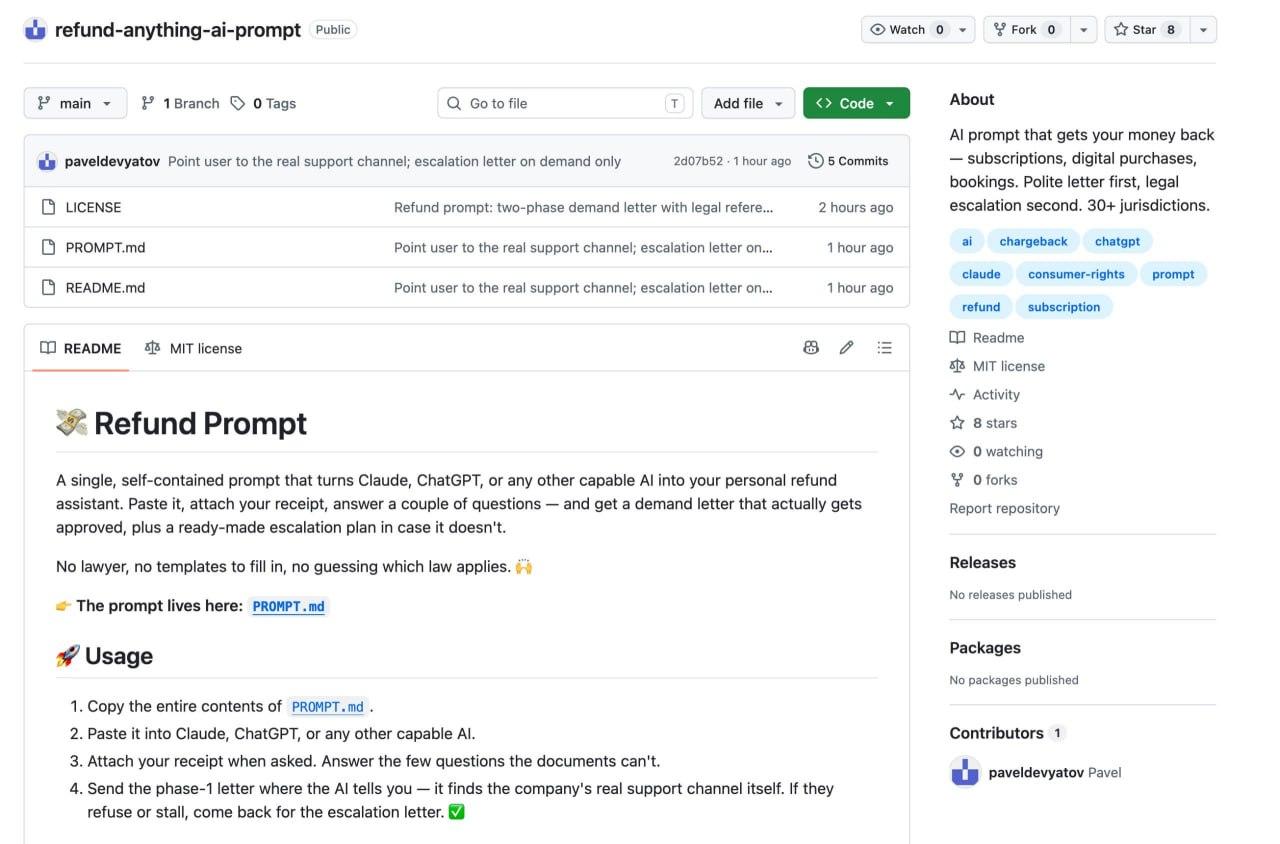Screen dimensions: 1280x844
Task: Fork this repository
Action: [x=1027, y=30]
